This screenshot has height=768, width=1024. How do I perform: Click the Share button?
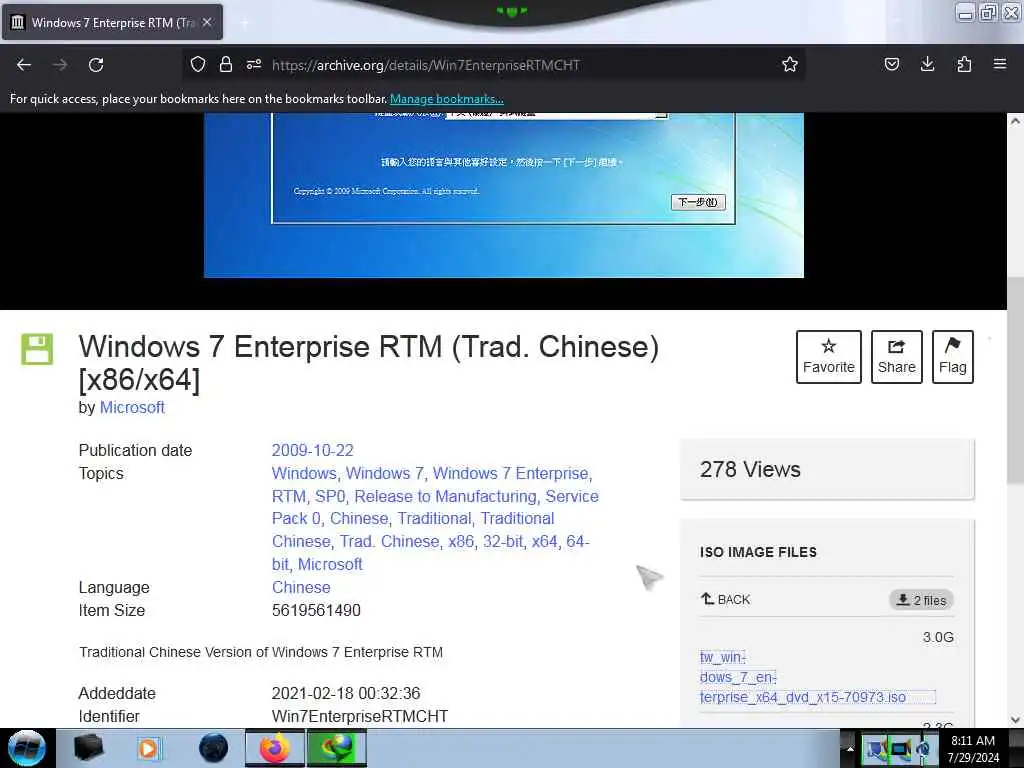coord(897,357)
